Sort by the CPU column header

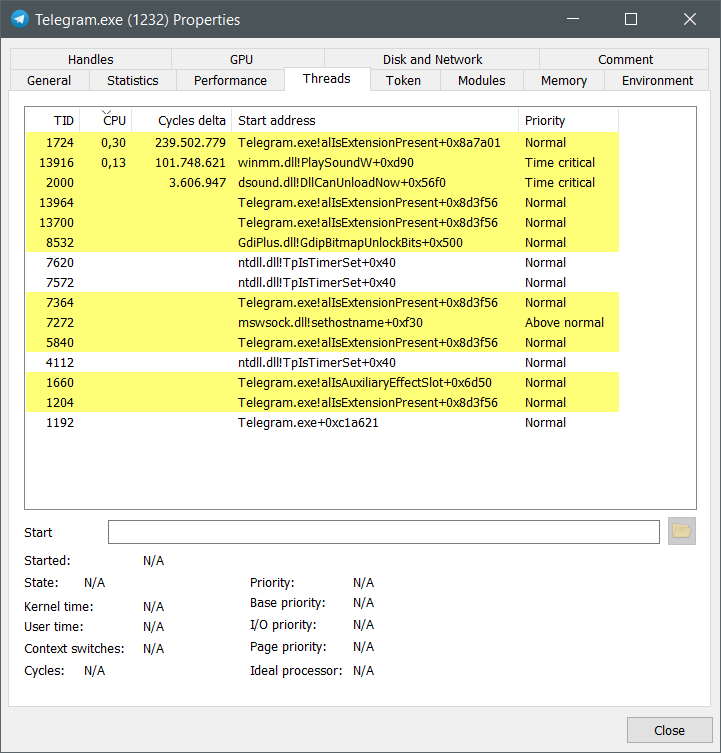(106, 120)
